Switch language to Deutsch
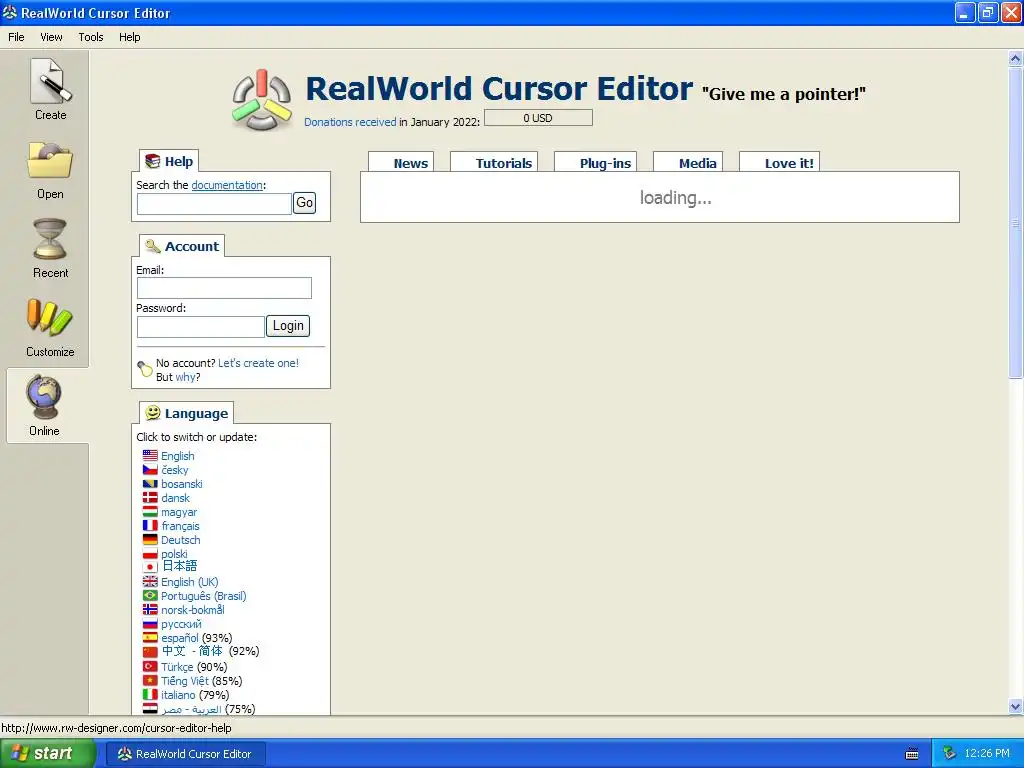The height and width of the screenshot is (768, 1024). [181, 540]
